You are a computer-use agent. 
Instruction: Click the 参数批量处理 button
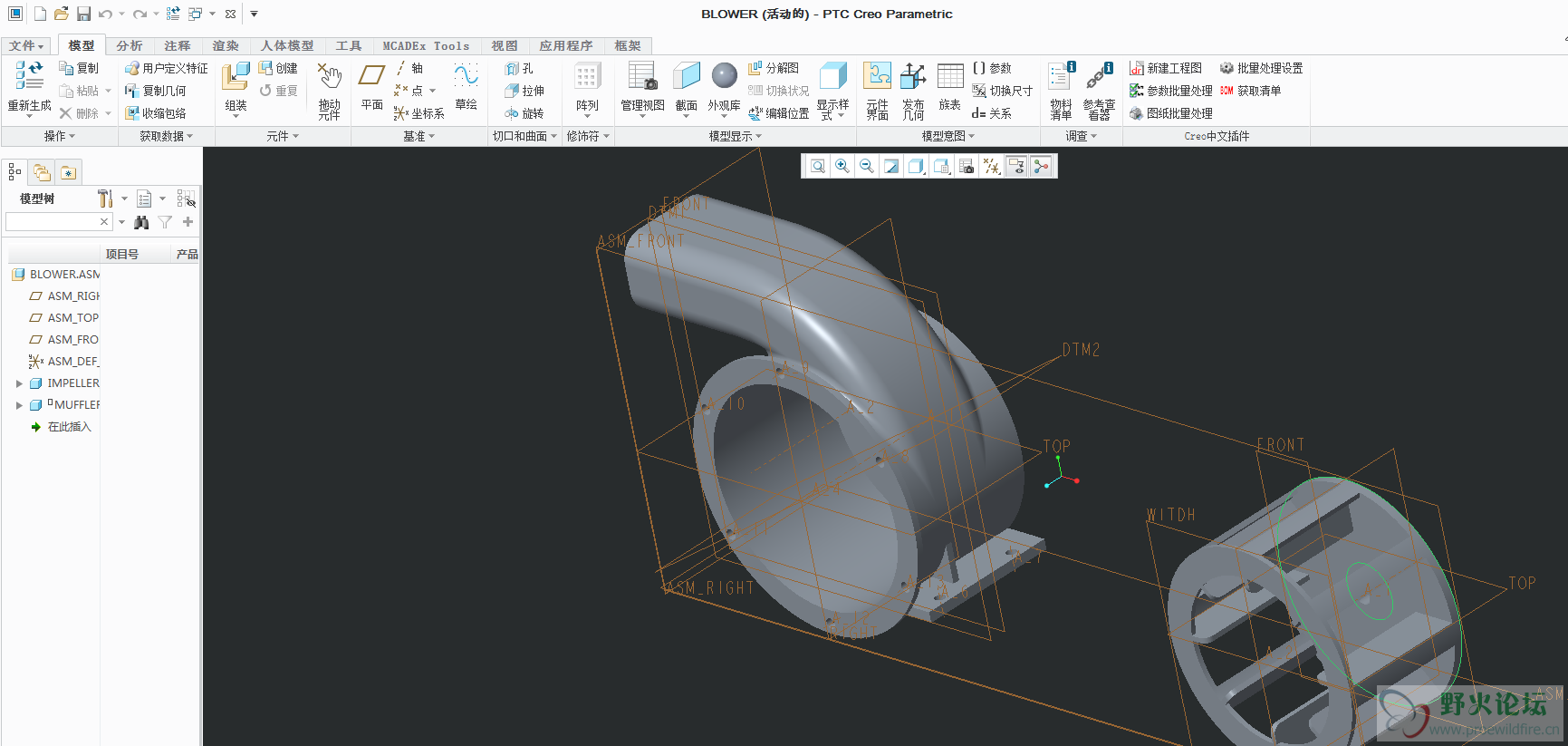tap(1171, 91)
